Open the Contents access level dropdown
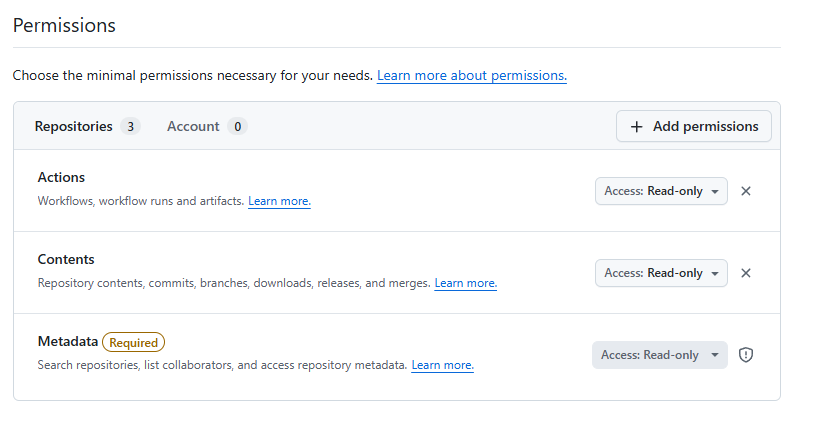The width and height of the screenshot is (819, 423). coord(661,273)
